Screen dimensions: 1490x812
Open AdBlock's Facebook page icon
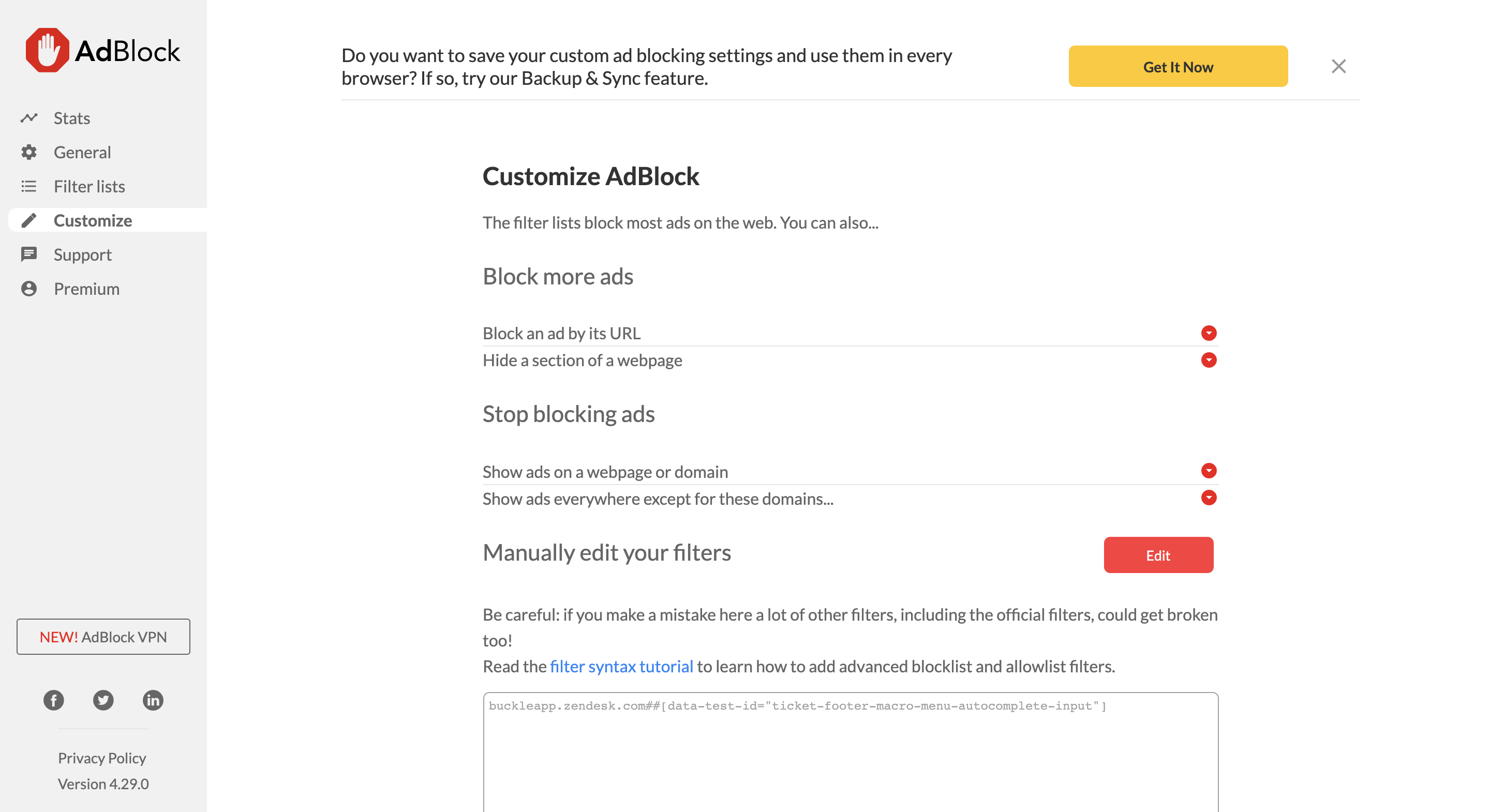[54, 700]
